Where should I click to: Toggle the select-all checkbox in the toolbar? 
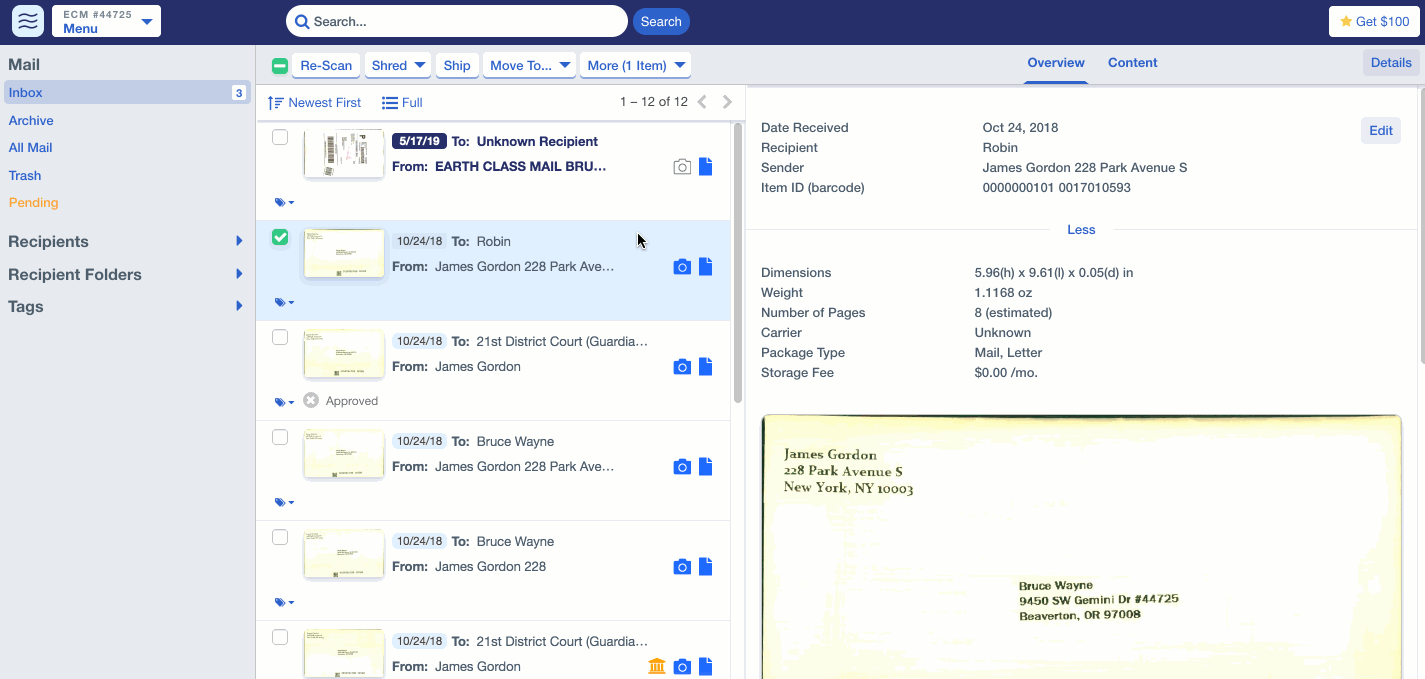pos(280,66)
